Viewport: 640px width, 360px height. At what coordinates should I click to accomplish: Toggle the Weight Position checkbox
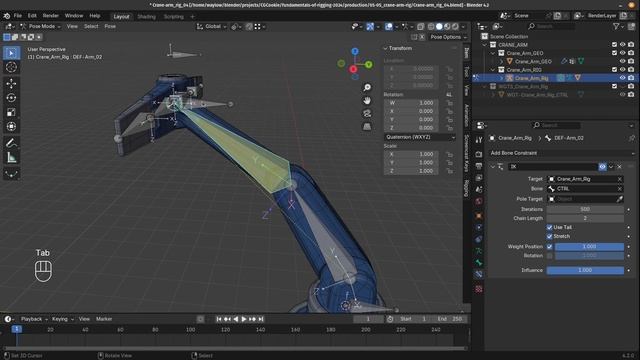[x=549, y=247]
